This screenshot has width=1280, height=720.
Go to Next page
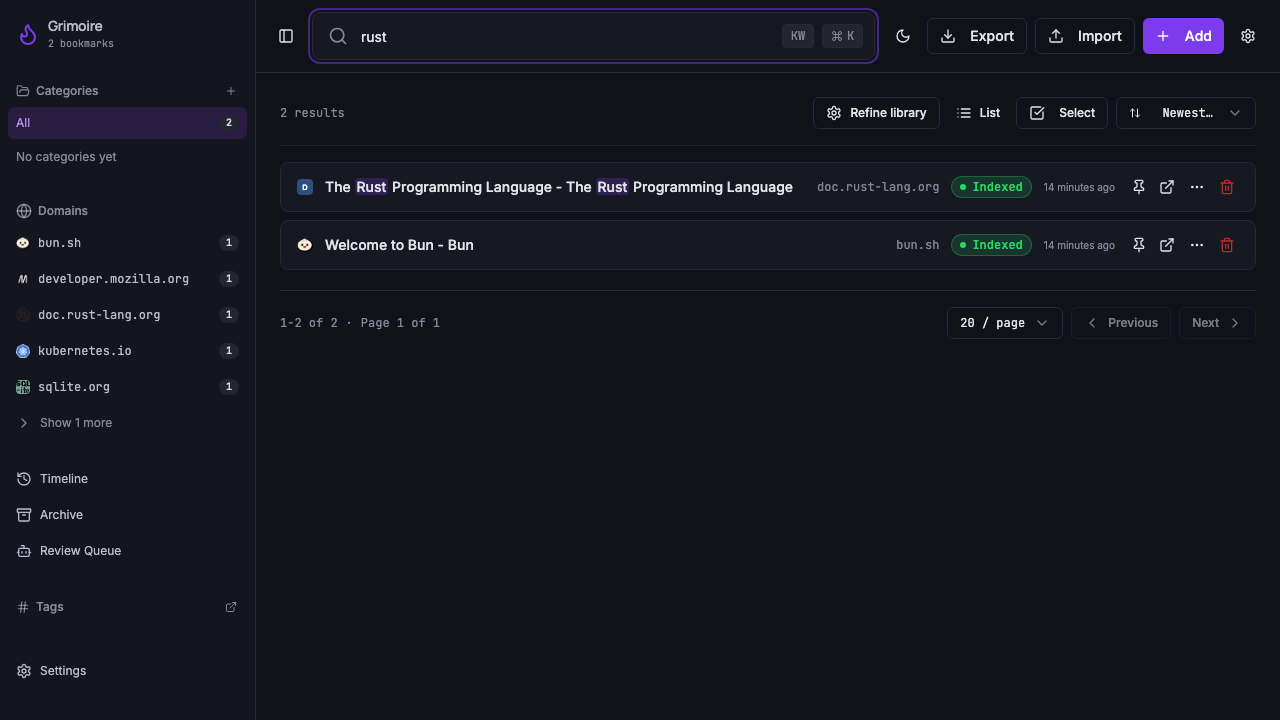[x=1217, y=323]
